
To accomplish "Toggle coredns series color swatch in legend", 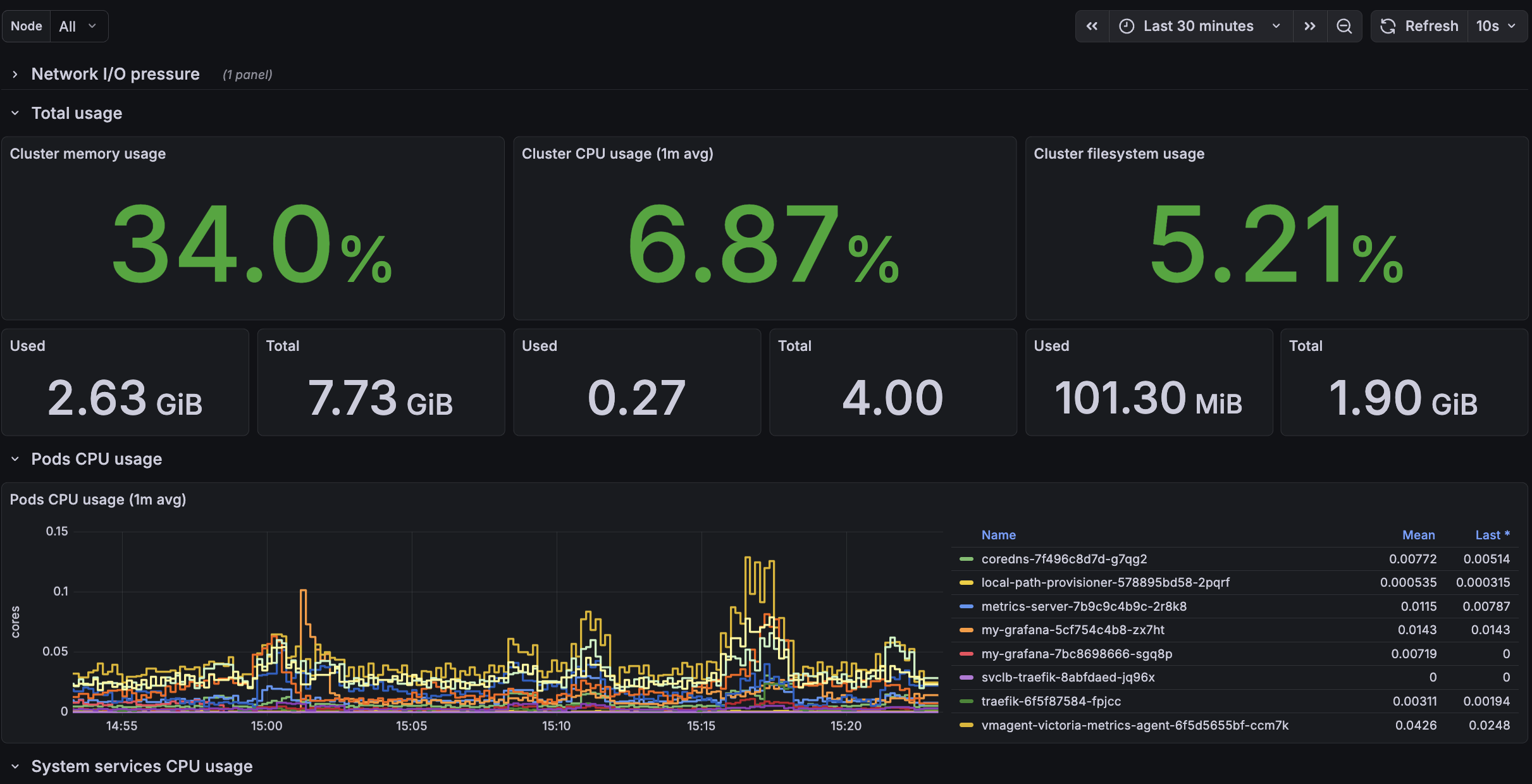I will coord(966,559).
